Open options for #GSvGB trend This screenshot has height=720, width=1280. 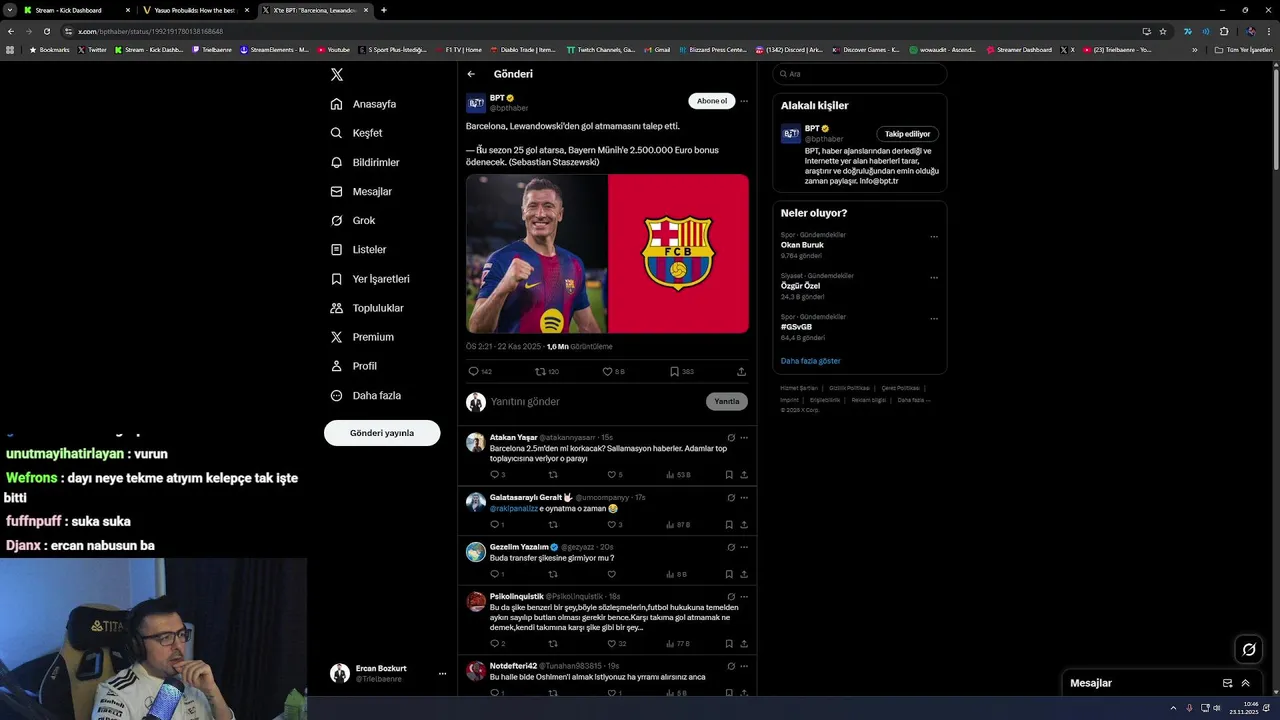click(x=934, y=319)
